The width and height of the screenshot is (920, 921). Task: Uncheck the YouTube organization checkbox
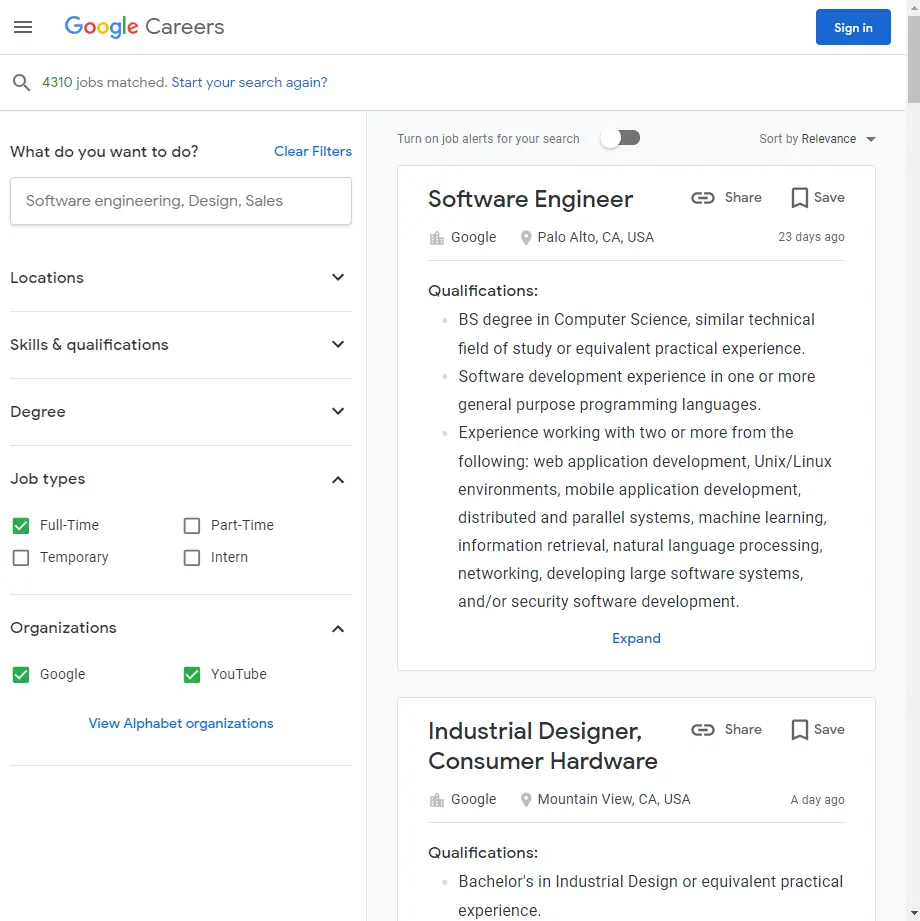click(x=192, y=675)
